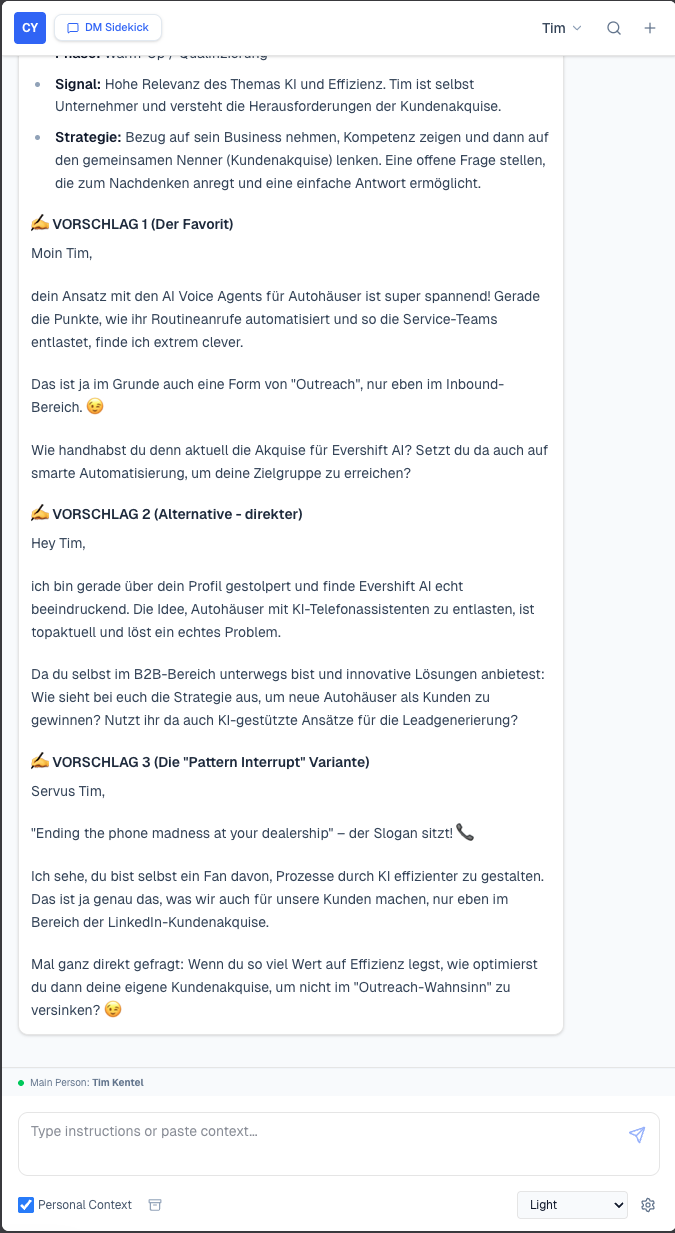The image size is (675, 1233).
Task: Open the search with the magnifier icon
Action: (x=614, y=28)
